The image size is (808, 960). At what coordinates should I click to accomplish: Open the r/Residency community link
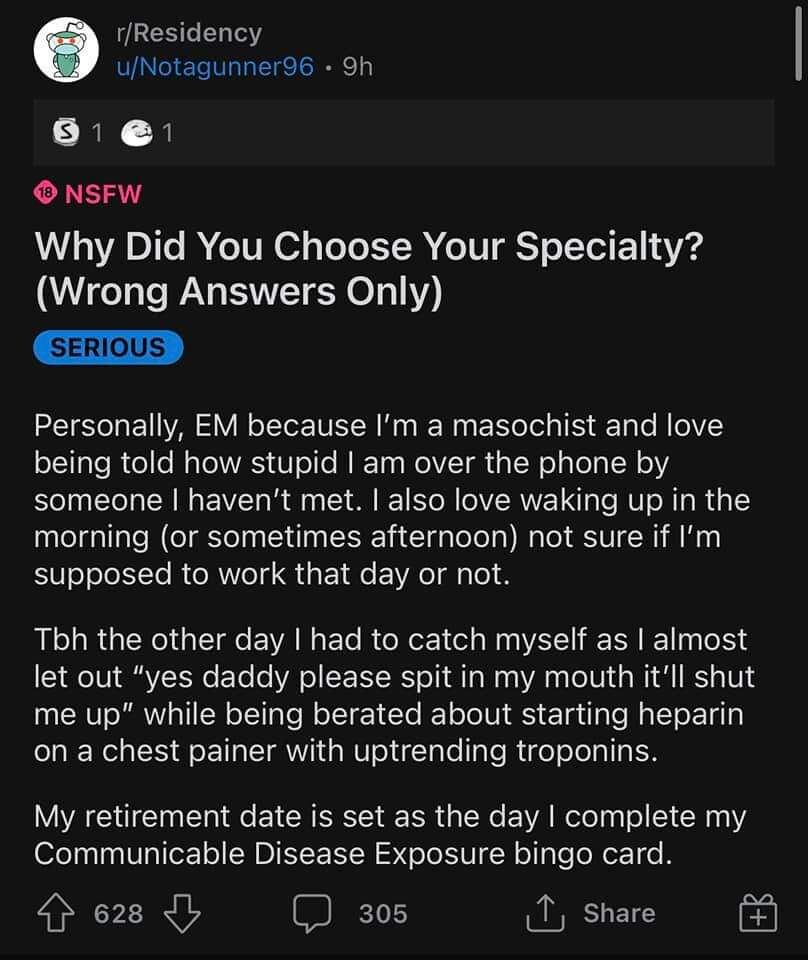pyautogui.click(x=189, y=32)
